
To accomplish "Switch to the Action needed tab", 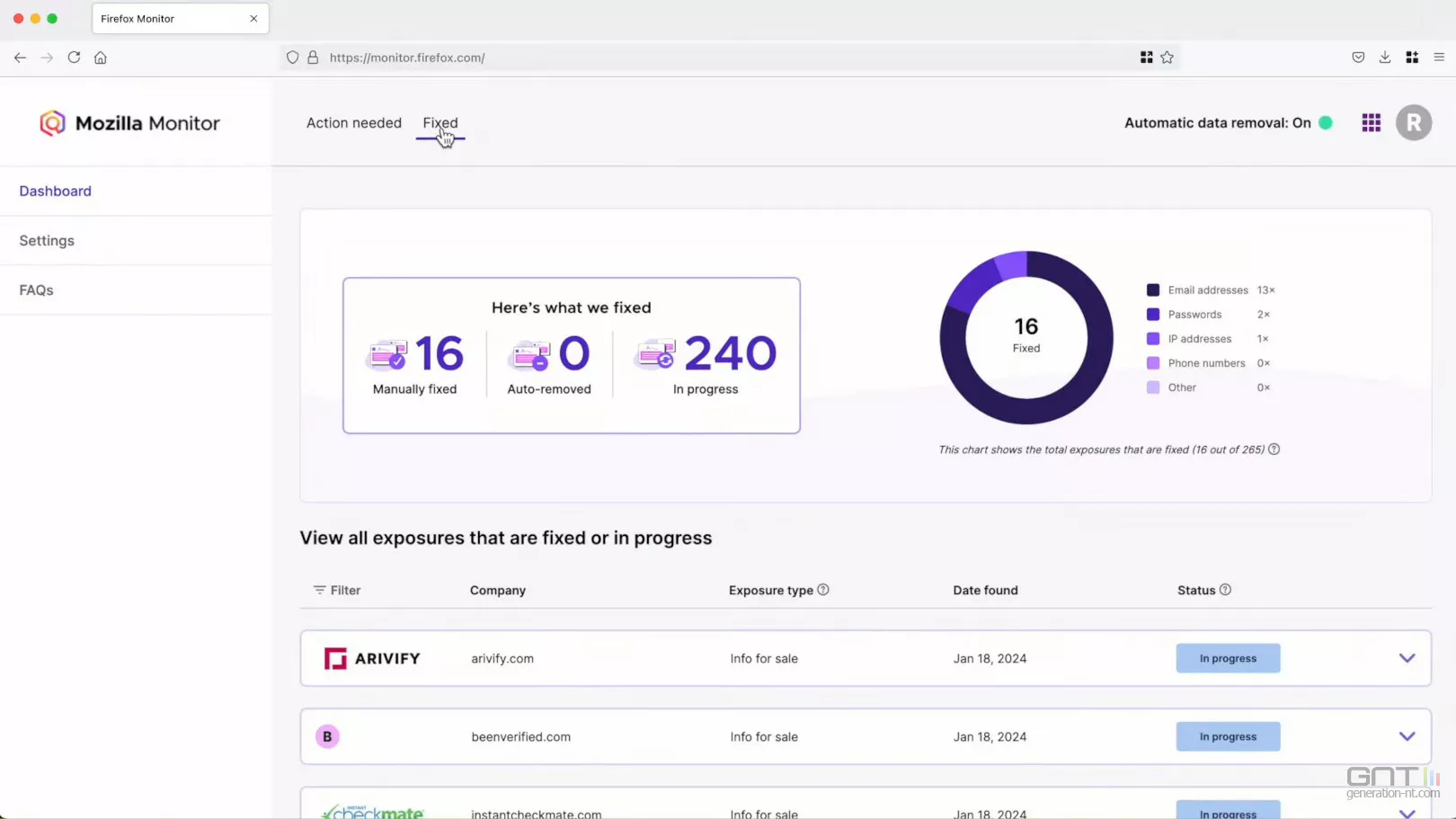I will coord(354,123).
